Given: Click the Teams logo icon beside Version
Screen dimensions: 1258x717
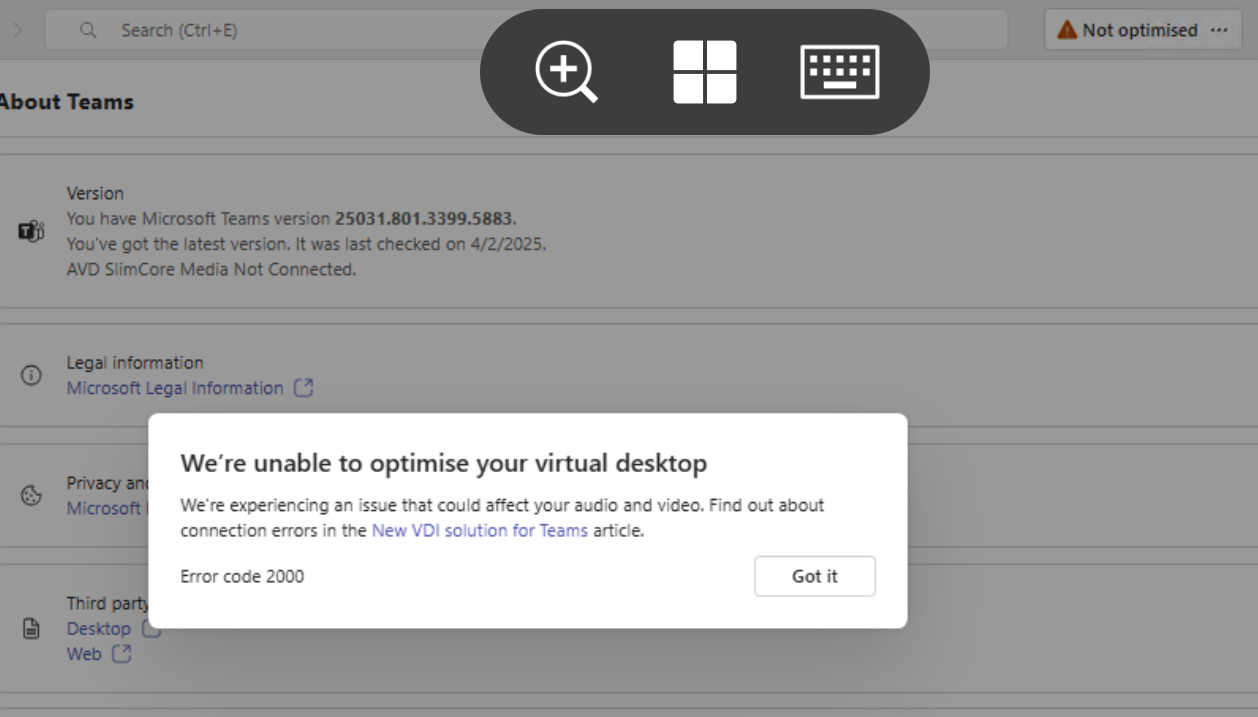Looking at the screenshot, I should tap(31, 232).
